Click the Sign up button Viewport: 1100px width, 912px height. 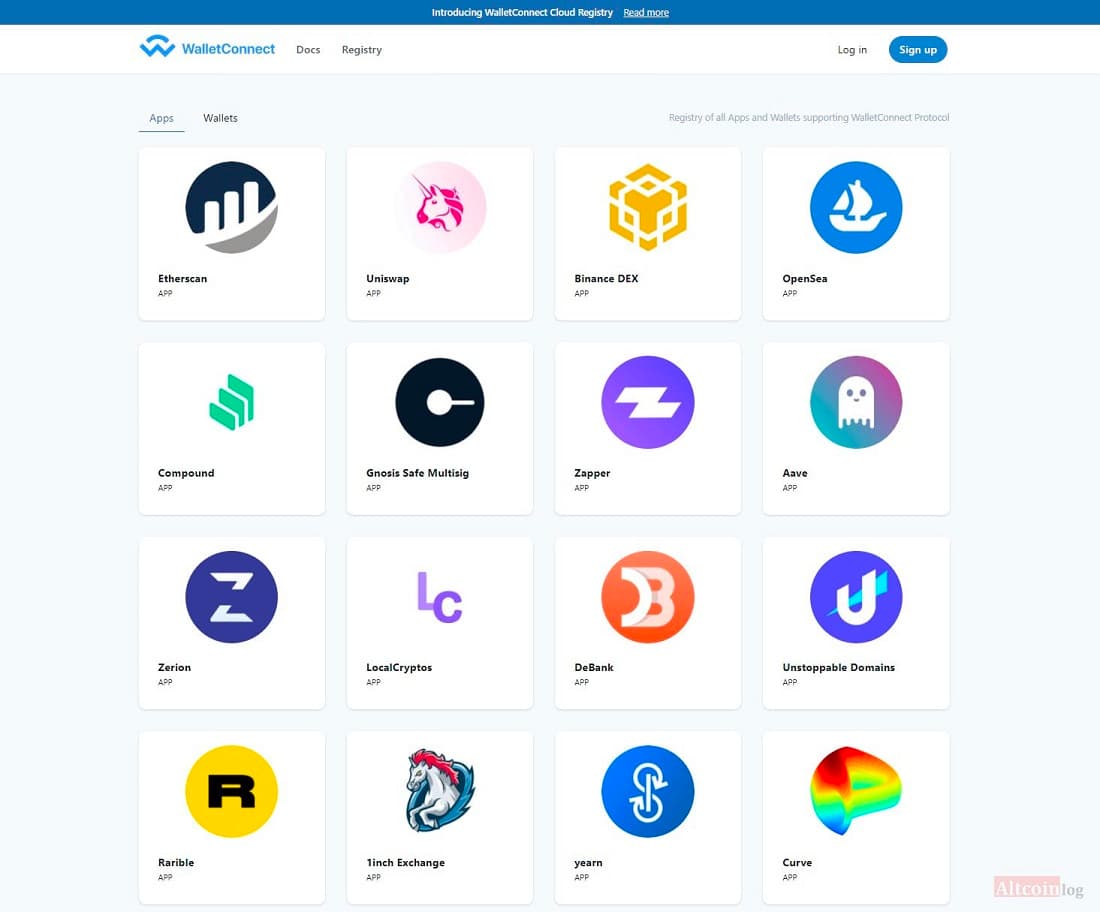point(918,50)
